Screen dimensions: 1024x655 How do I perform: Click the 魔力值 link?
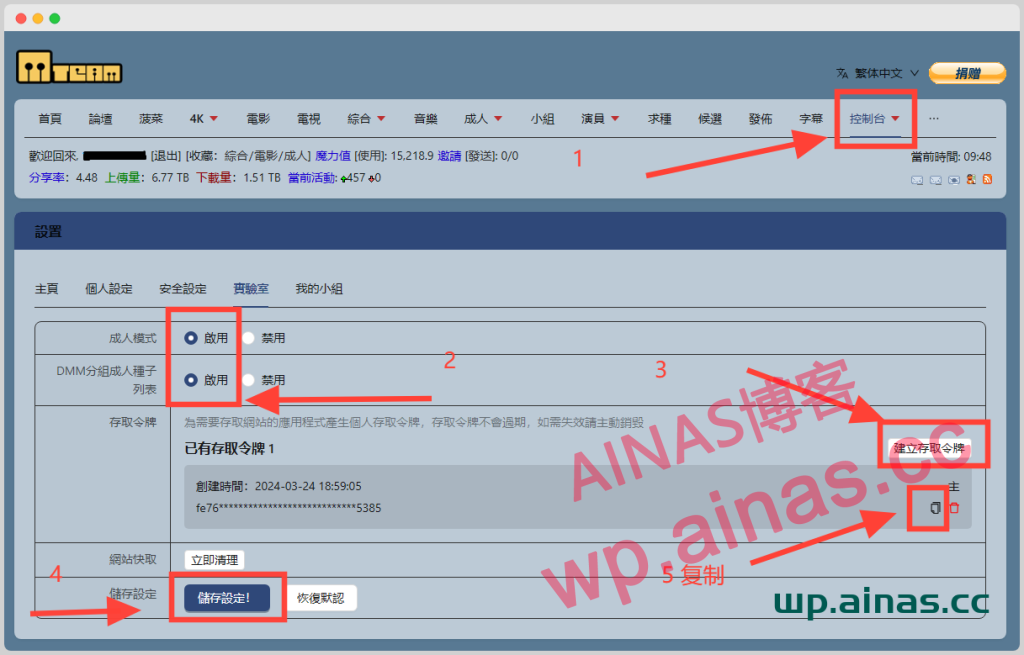pyautogui.click(x=333, y=156)
